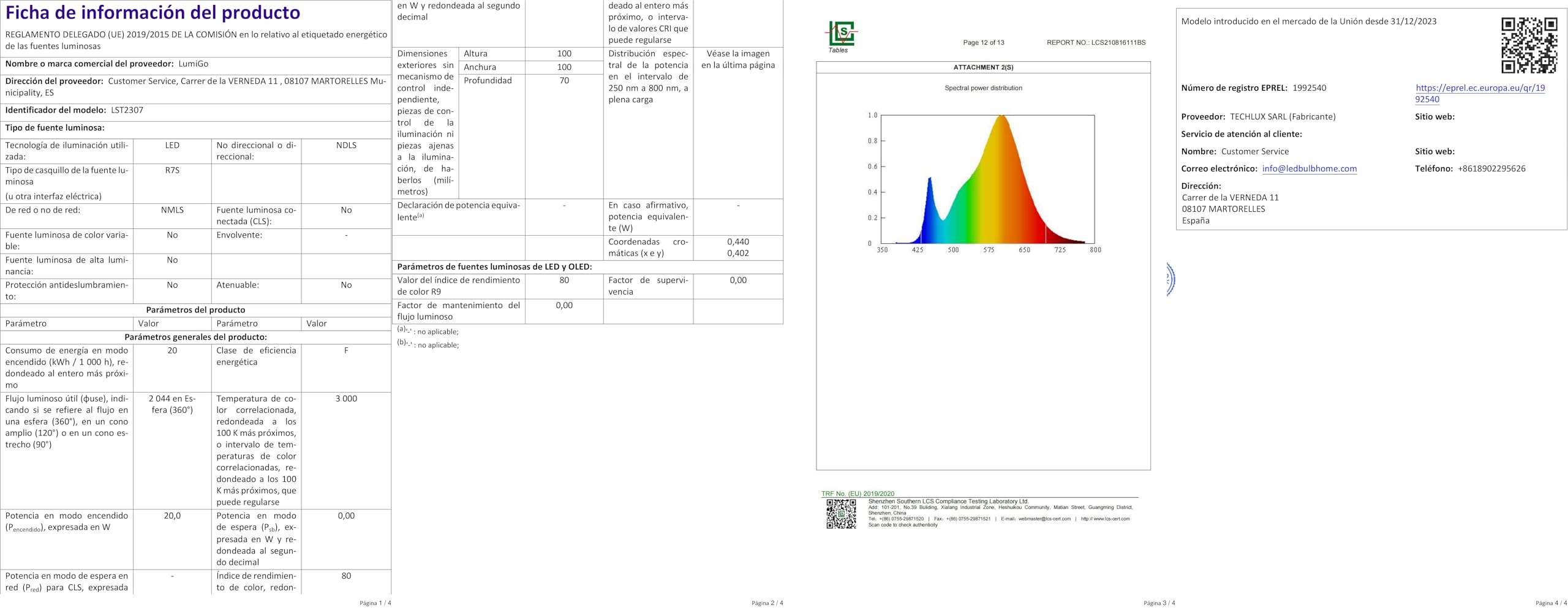Screen dimensions: 1568x613
Task: Click the energy efficiency class F value
Action: pyautogui.click(x=346, y=350)
